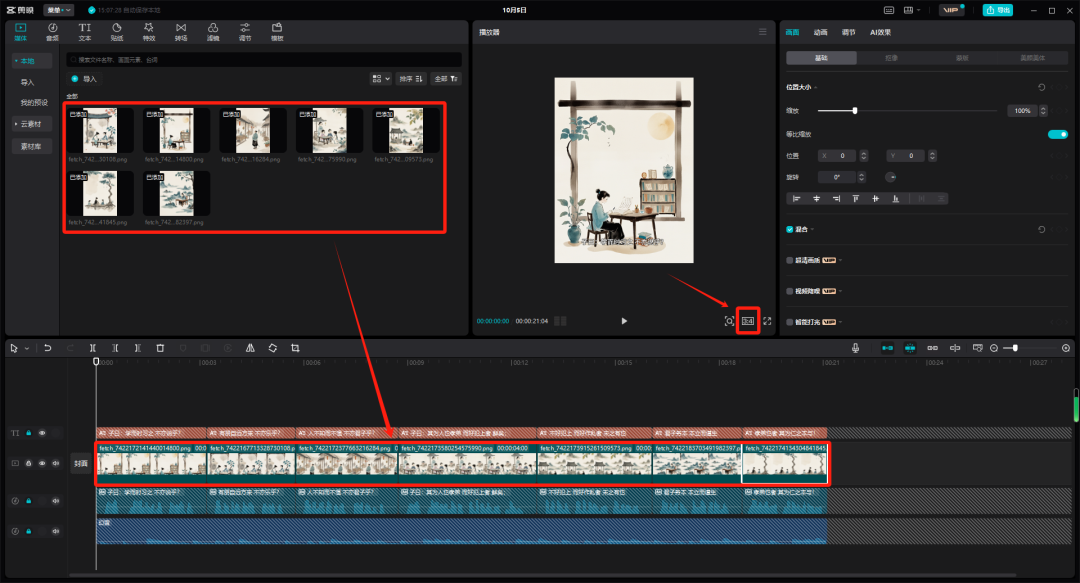Click the 缩放 percentage stepper
Viewport: 1080px width, 583px height.
click(1043, 111)
